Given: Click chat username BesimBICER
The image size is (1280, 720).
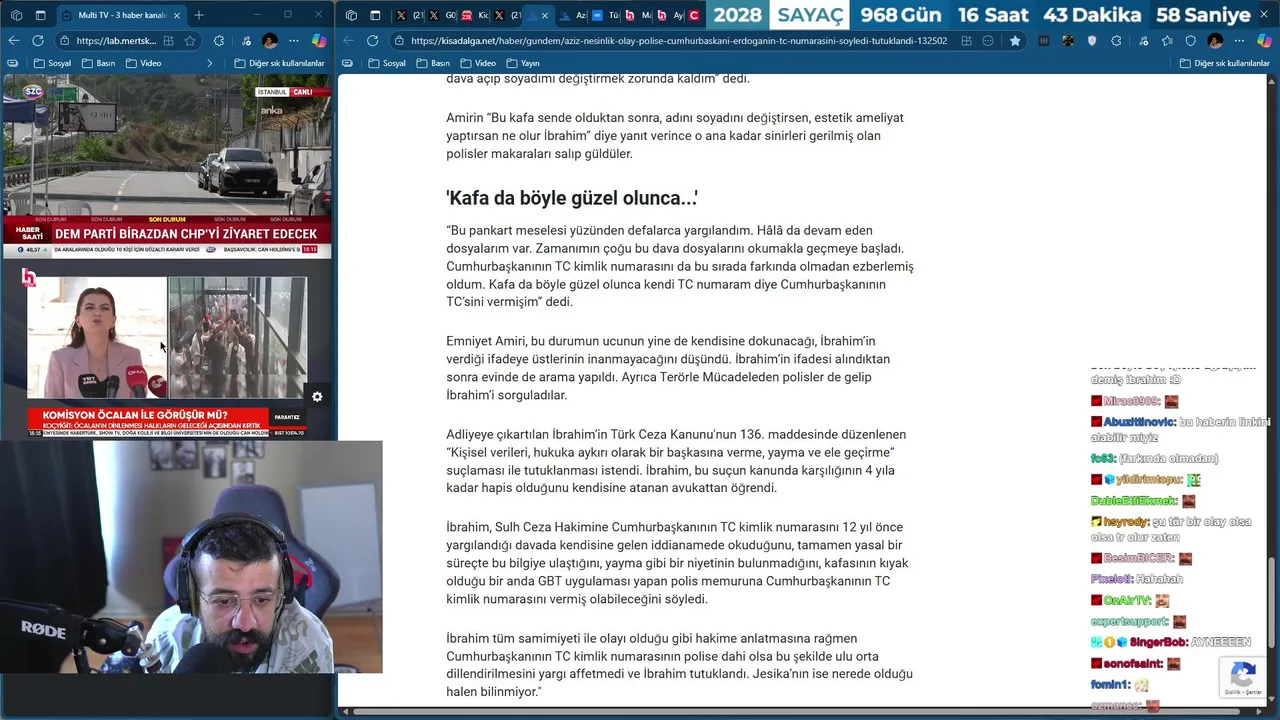Looking at the screenshot, I should pyautogui.click(x=1139, y=559).
